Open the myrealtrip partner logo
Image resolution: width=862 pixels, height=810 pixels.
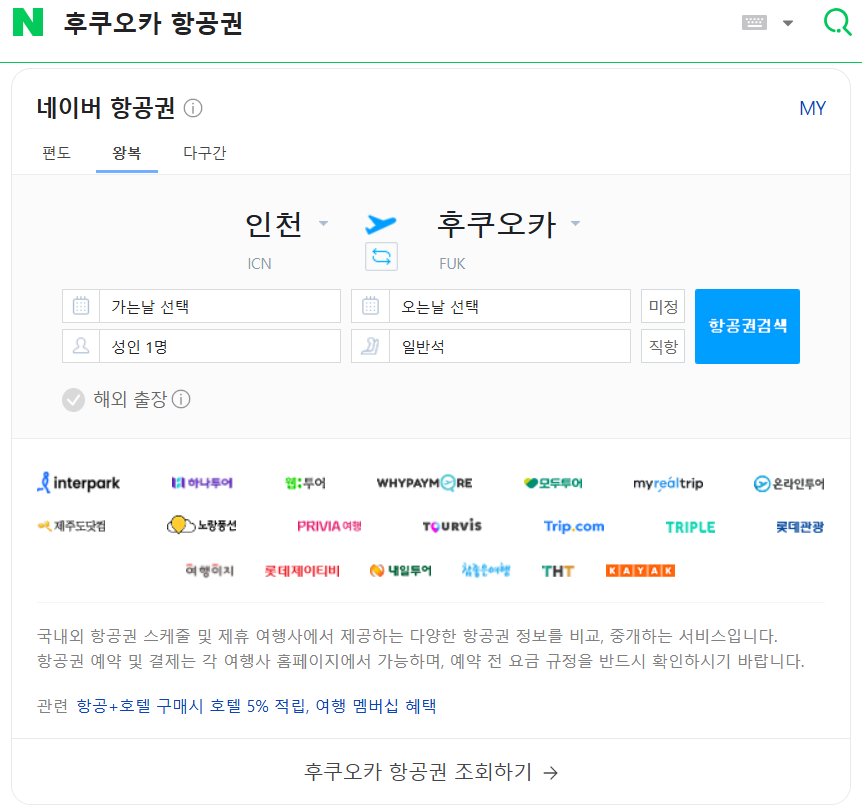pos(668,483)
